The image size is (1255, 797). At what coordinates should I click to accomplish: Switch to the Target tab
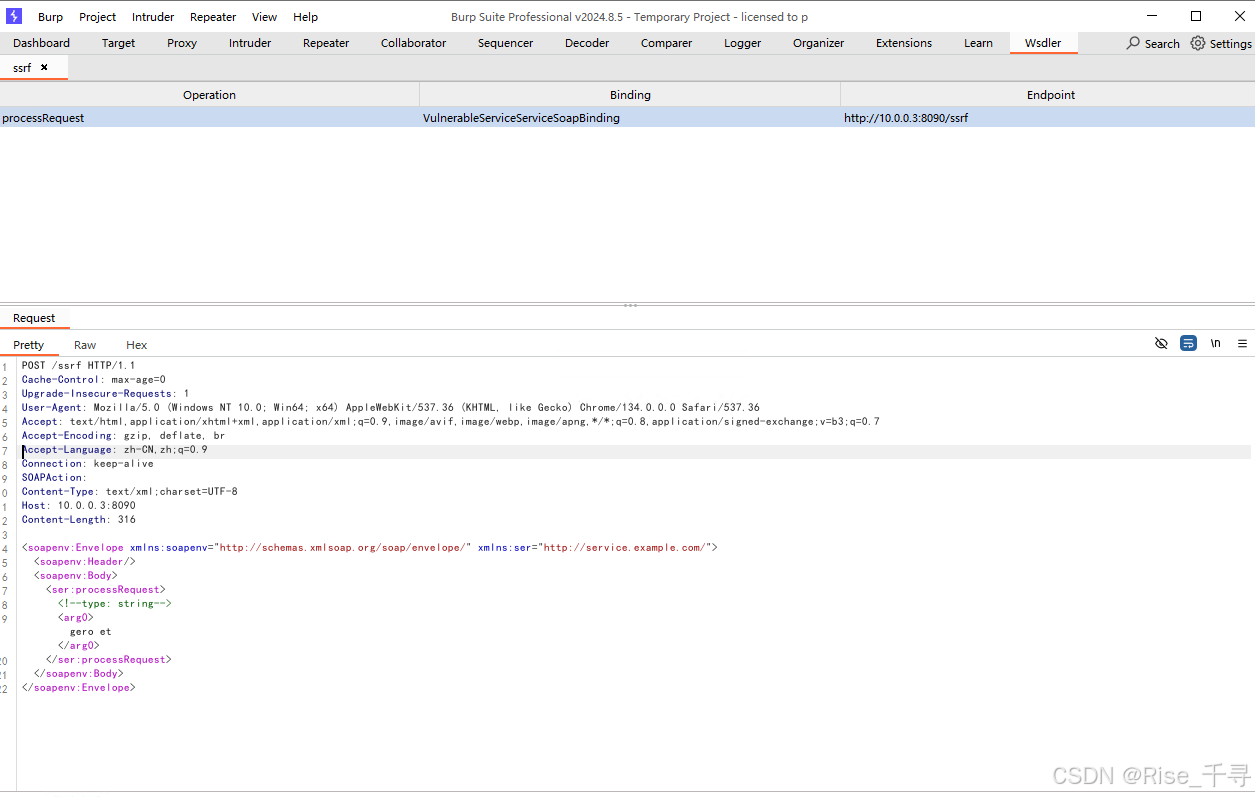pos(118,43)
